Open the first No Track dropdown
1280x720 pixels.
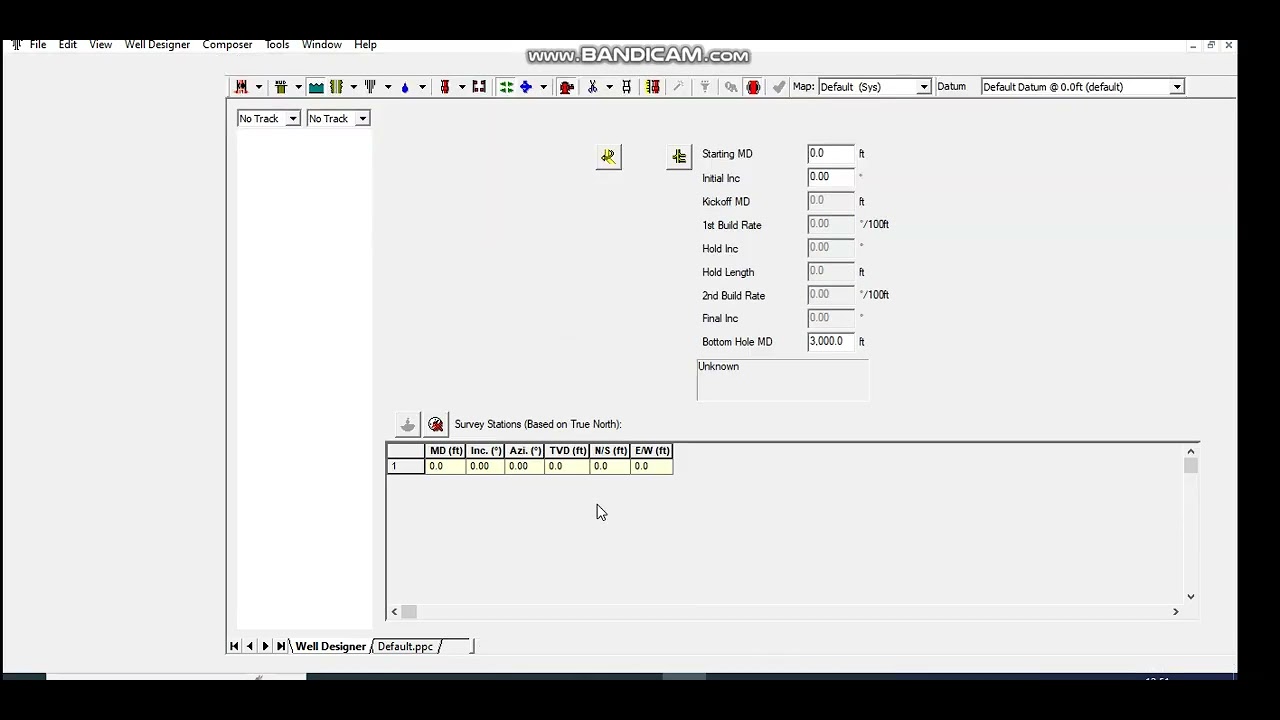[x=293, y=119]
